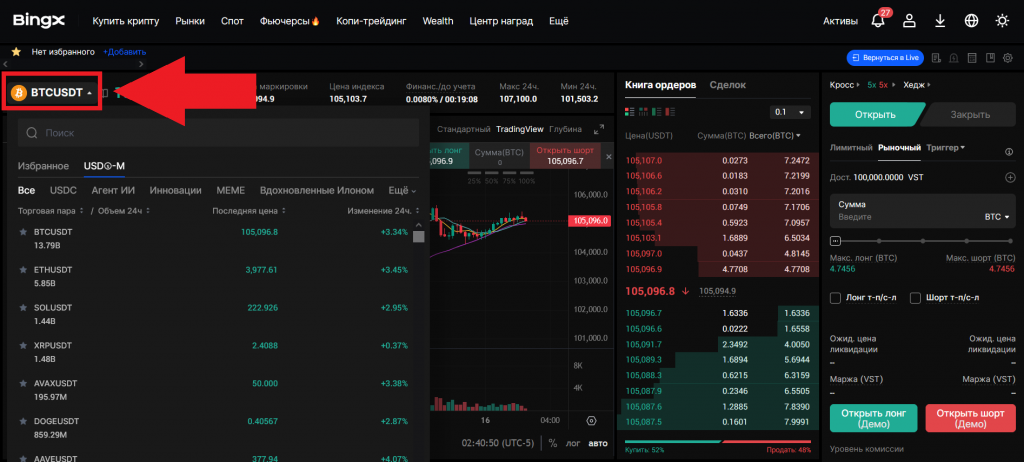Viewport: 1024px width, 462px height.
Task: Click the download app icon
Action: [x=940, y=20]
